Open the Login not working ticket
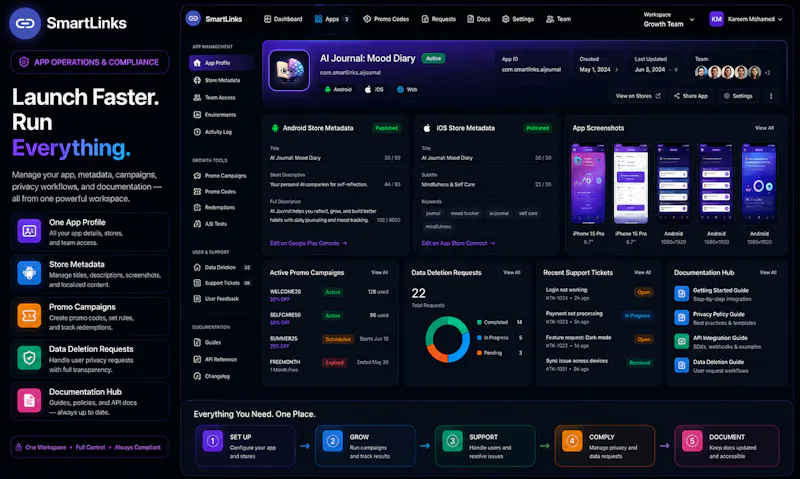800x479 pixels. click(x=599, y=293)
